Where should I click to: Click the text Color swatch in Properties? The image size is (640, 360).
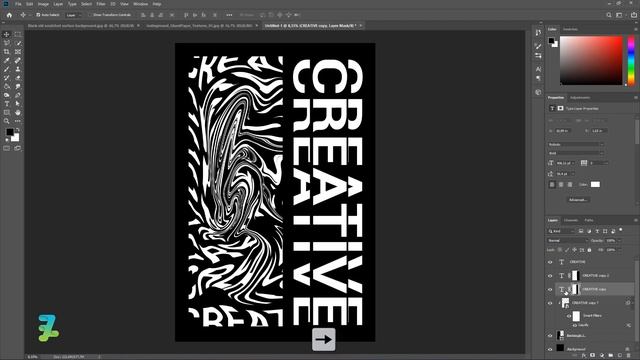tap(595, 184)
